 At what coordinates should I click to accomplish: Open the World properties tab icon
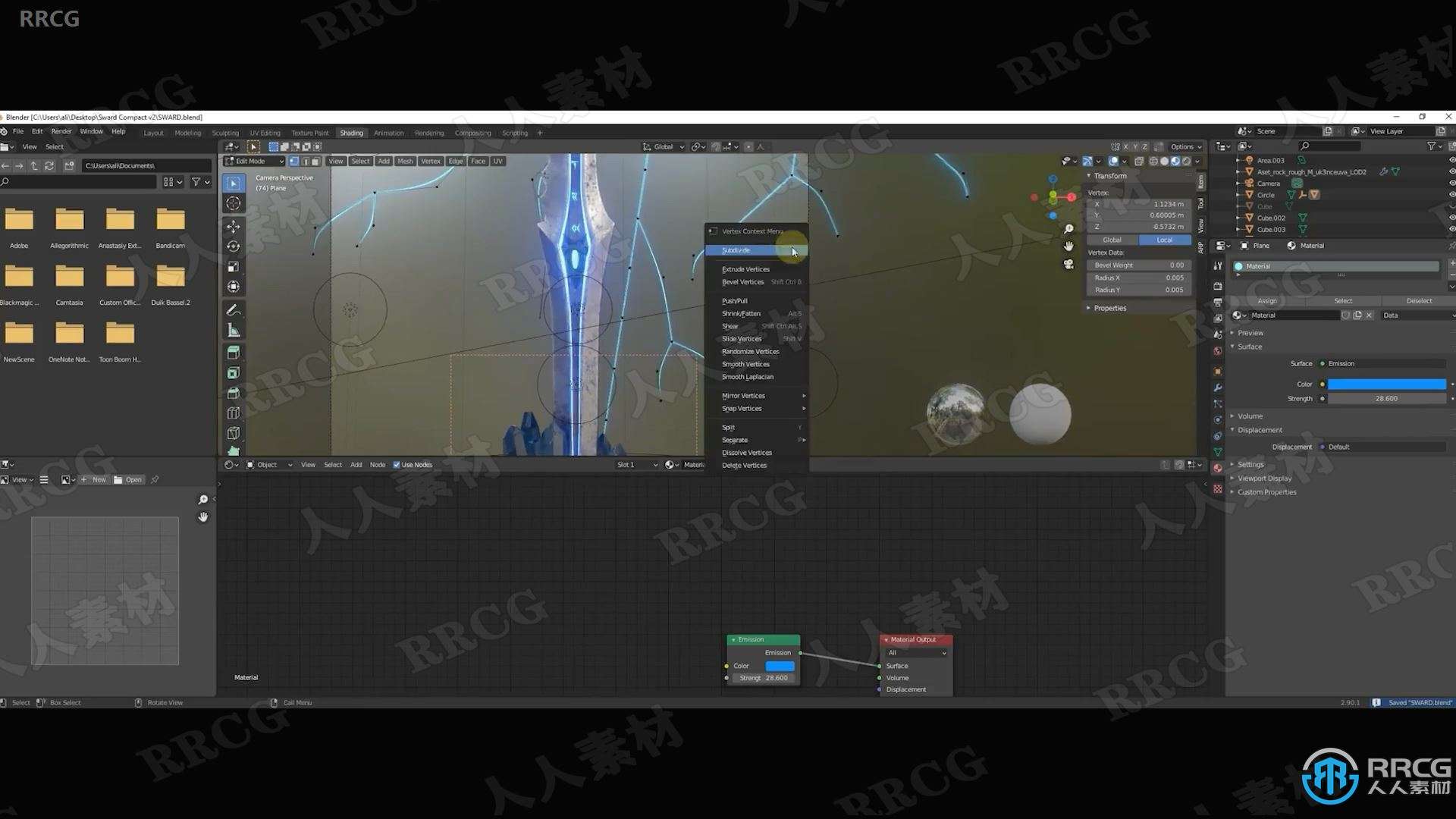click(x=1218, y=351)
